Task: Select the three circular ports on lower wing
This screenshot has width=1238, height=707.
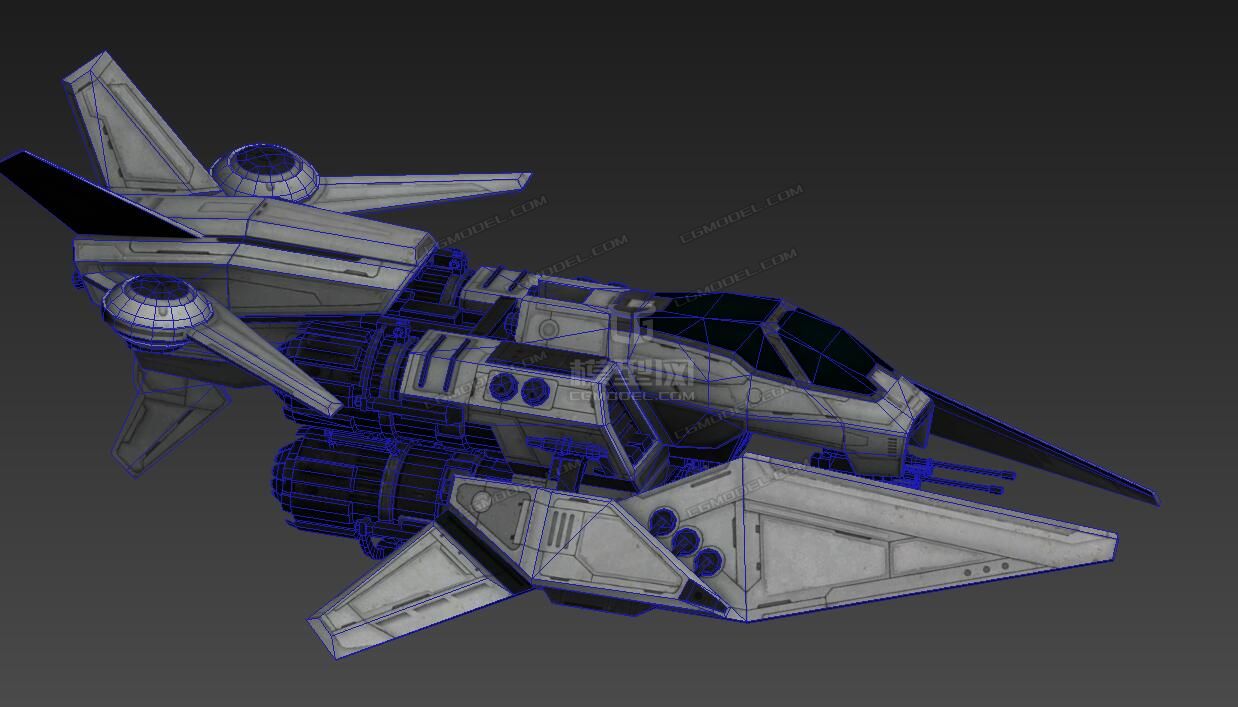Action: 685,540
